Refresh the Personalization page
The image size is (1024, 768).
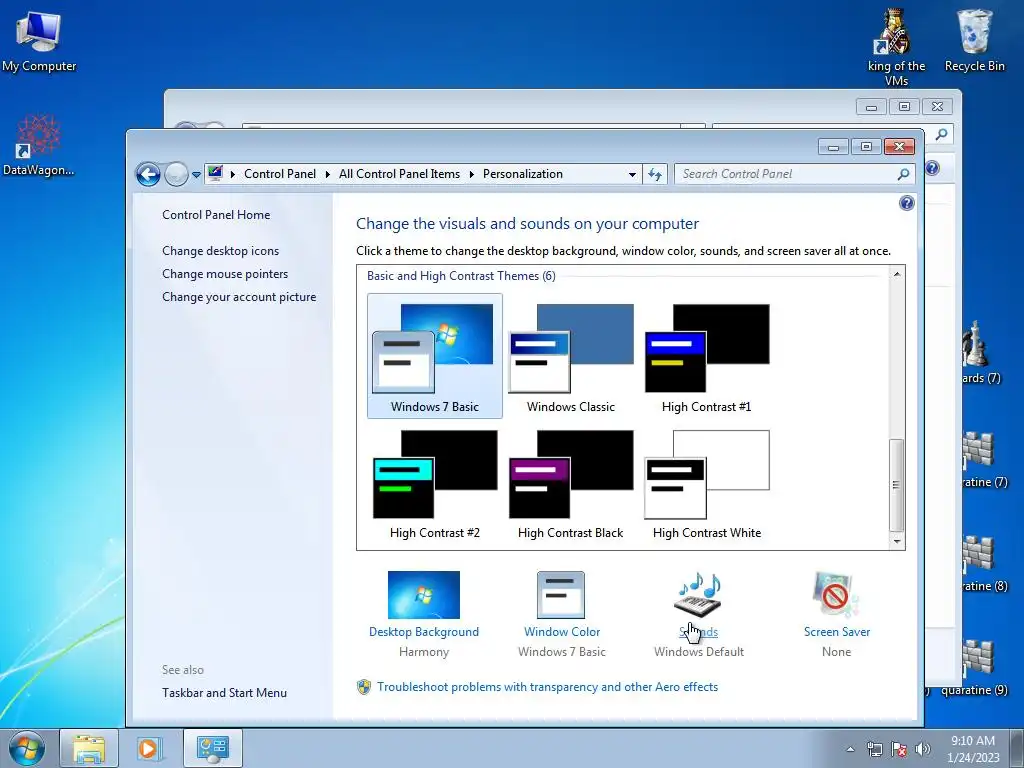(x=655, y=174)
